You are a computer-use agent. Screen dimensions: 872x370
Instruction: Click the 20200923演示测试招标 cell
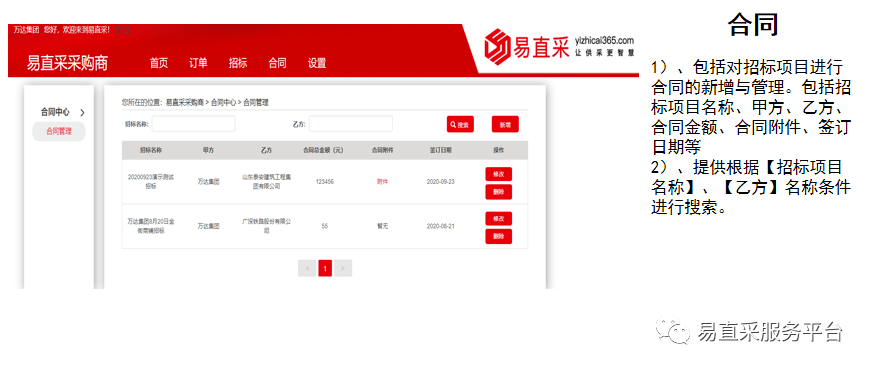(151, 182)
